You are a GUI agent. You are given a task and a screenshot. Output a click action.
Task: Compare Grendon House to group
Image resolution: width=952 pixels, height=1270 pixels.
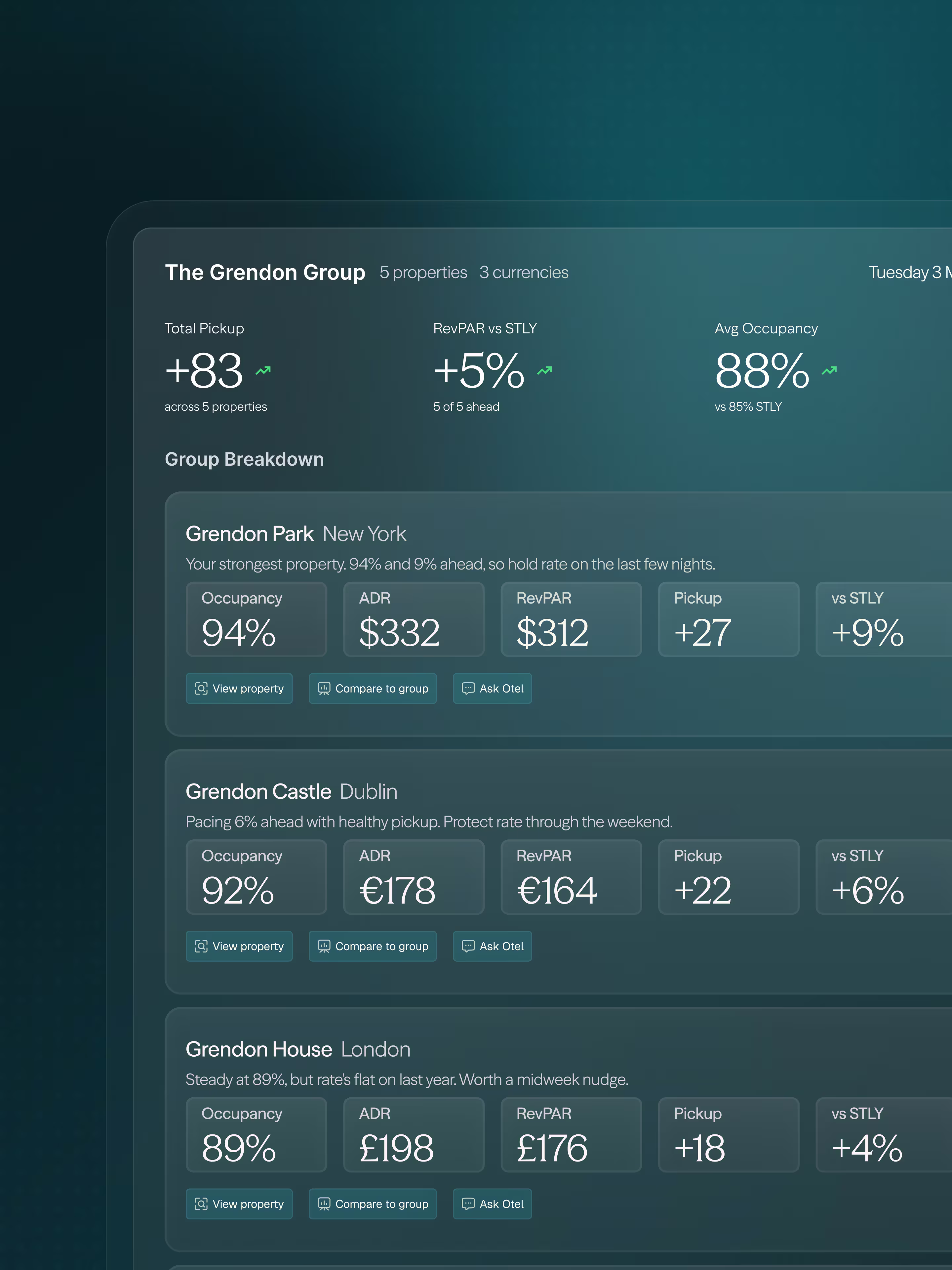click(x=373, y=1204)
